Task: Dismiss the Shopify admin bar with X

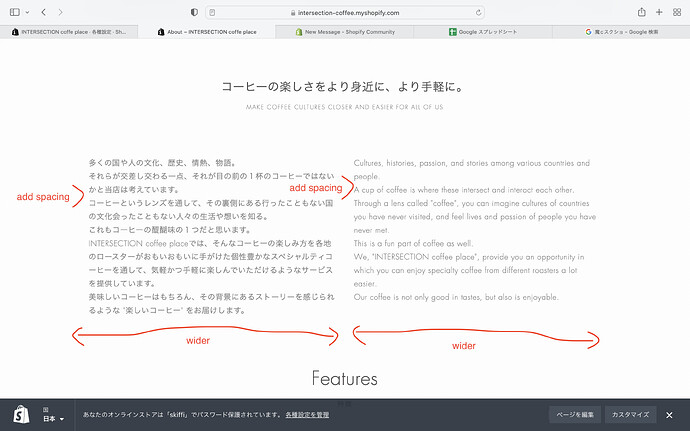Action: pyautogui.click(x=669, y=415)
